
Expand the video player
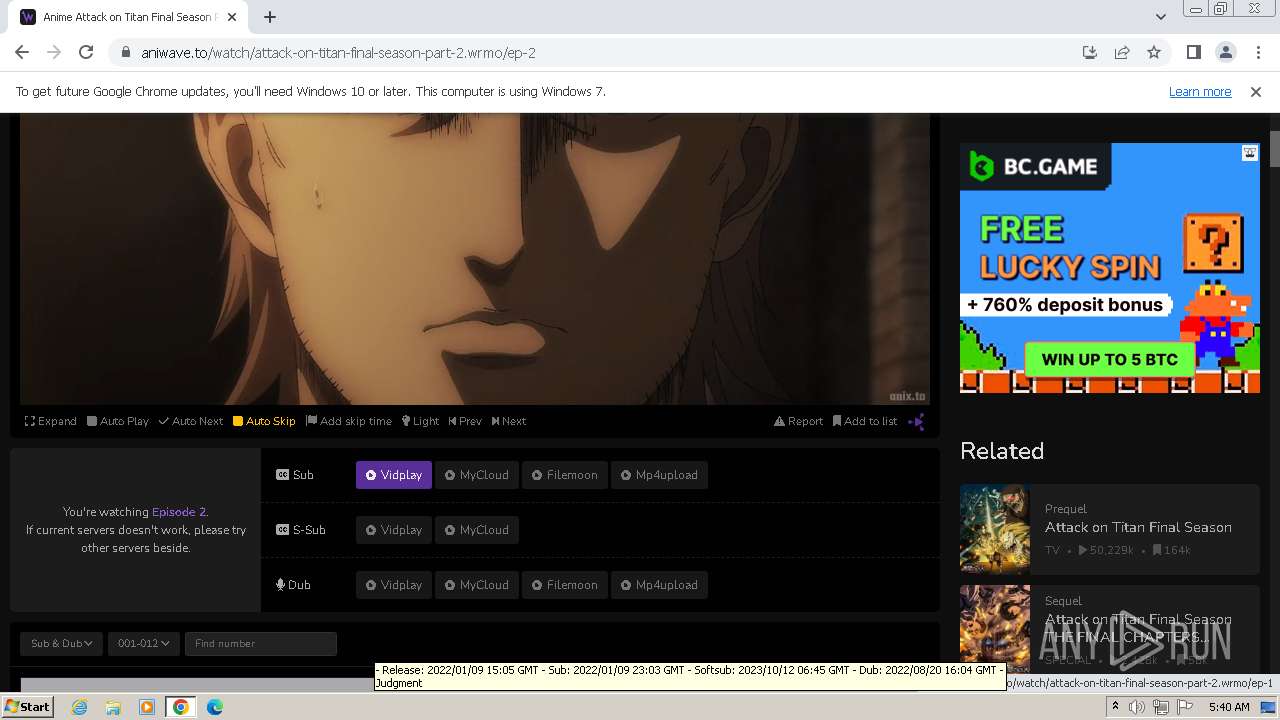point(50,421)
